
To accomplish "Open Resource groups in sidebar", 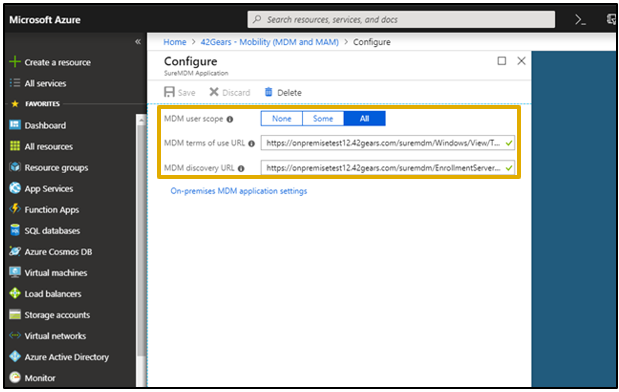I will click(x=56, y=167).
